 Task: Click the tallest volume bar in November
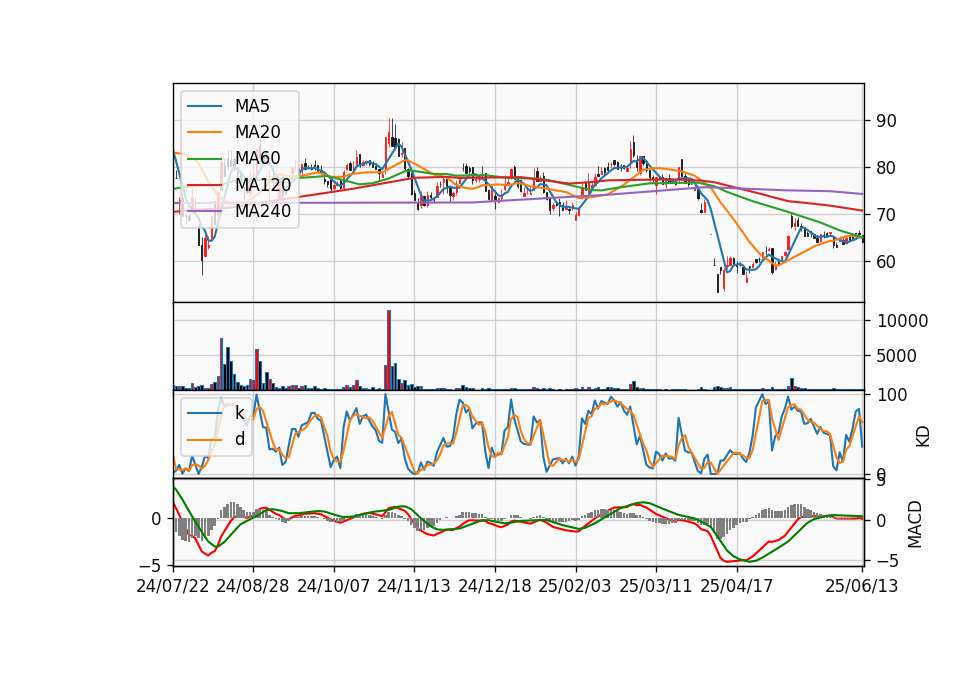pyautogui.click(x=389, y=350)
